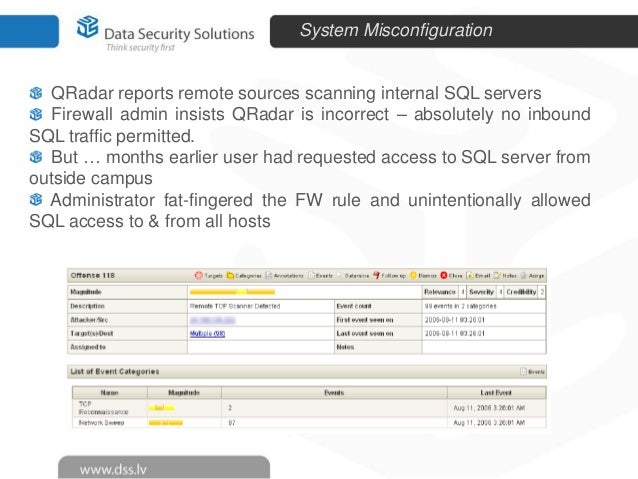Click the Targets icon in Offense toolbar
This screenshot has height=479, width=638.
click(x=199, y=276)
